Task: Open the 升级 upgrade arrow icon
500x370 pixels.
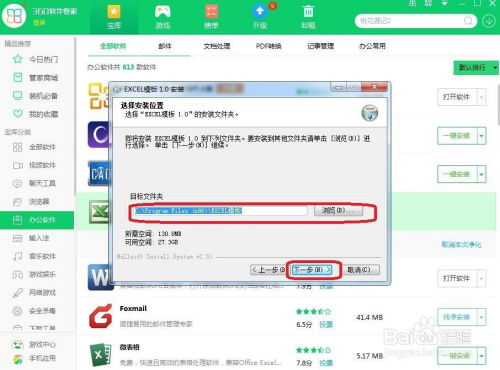Action: pos(260,12)
